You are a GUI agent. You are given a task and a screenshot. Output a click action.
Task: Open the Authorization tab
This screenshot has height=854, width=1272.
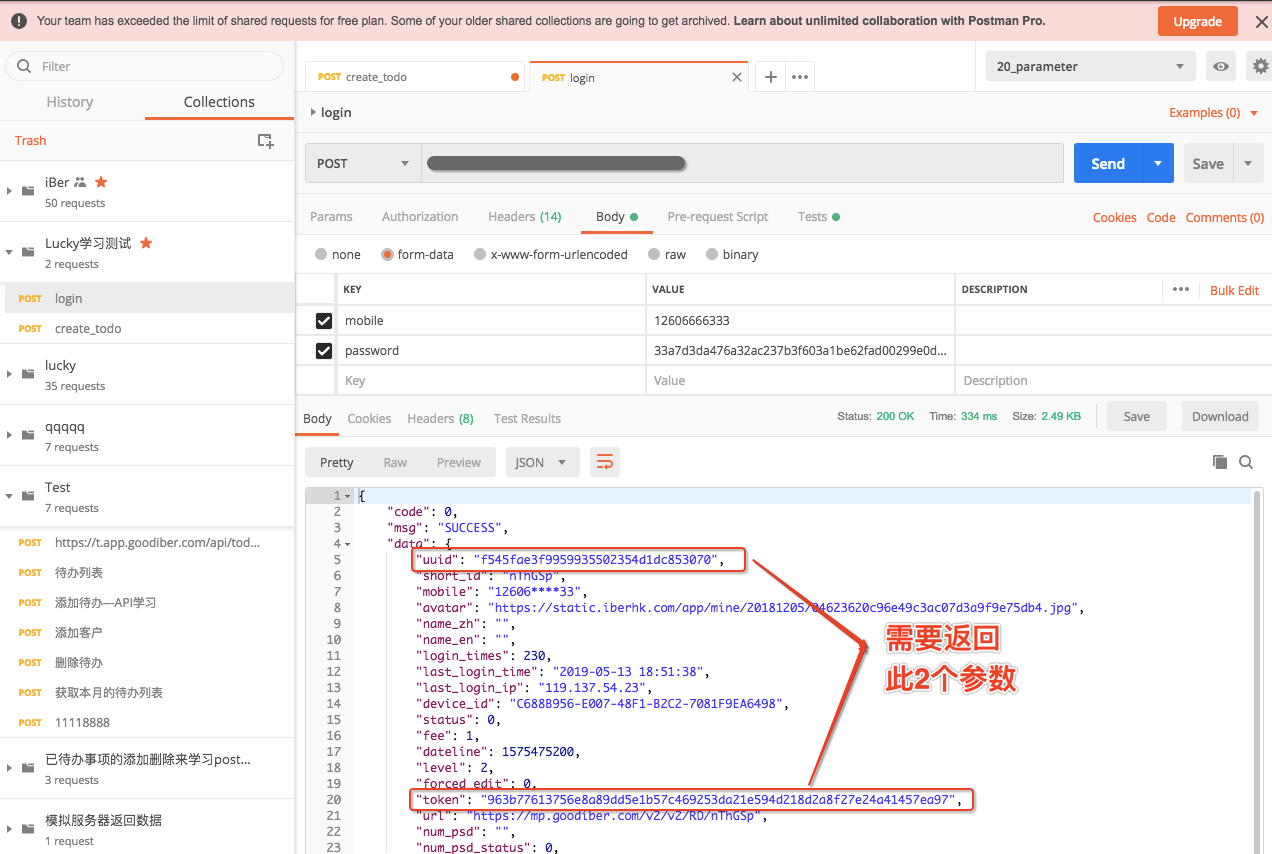tap(420, 217)
